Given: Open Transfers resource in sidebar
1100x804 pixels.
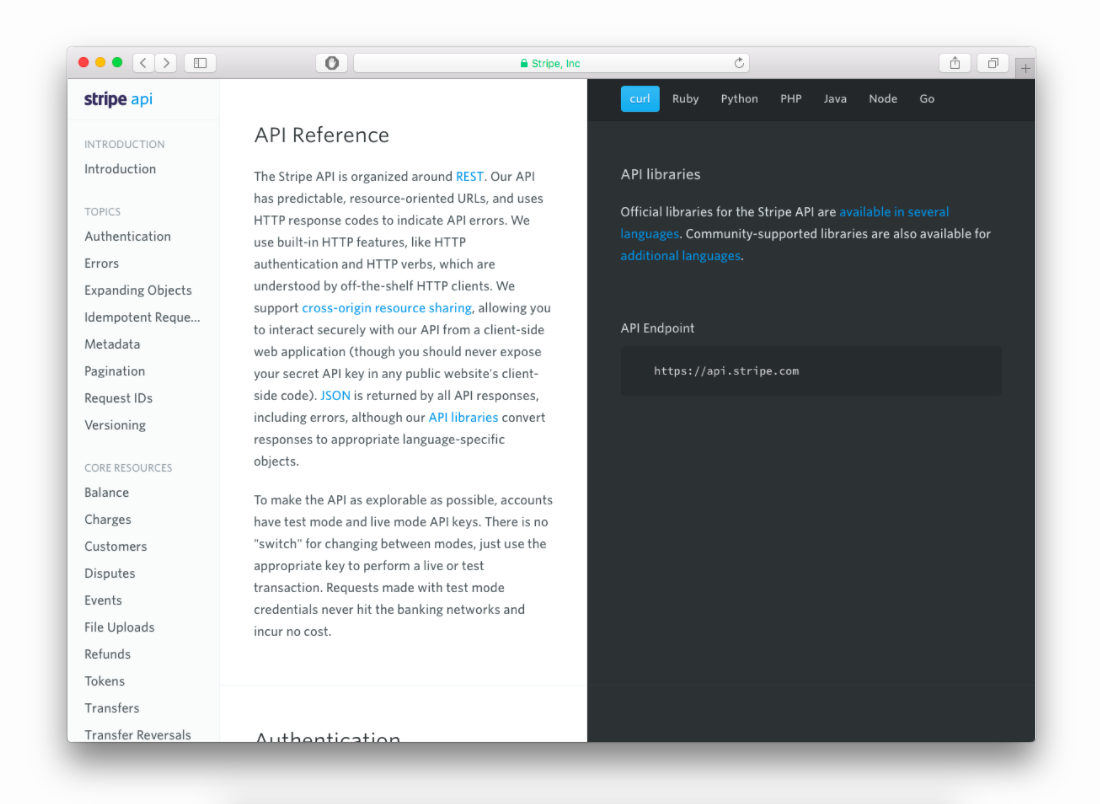Looking at the screenshot, I should click(112, 709).
